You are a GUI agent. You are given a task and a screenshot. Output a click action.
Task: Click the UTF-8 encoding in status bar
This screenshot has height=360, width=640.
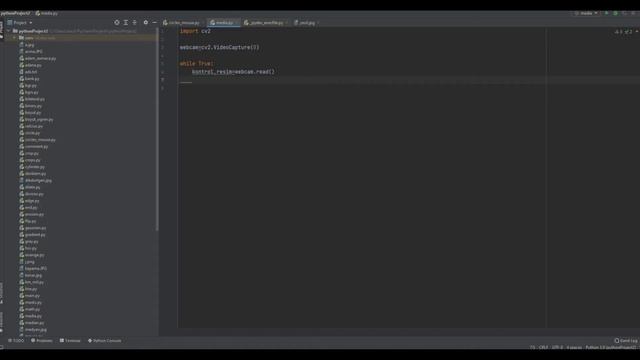pos(557,347)
